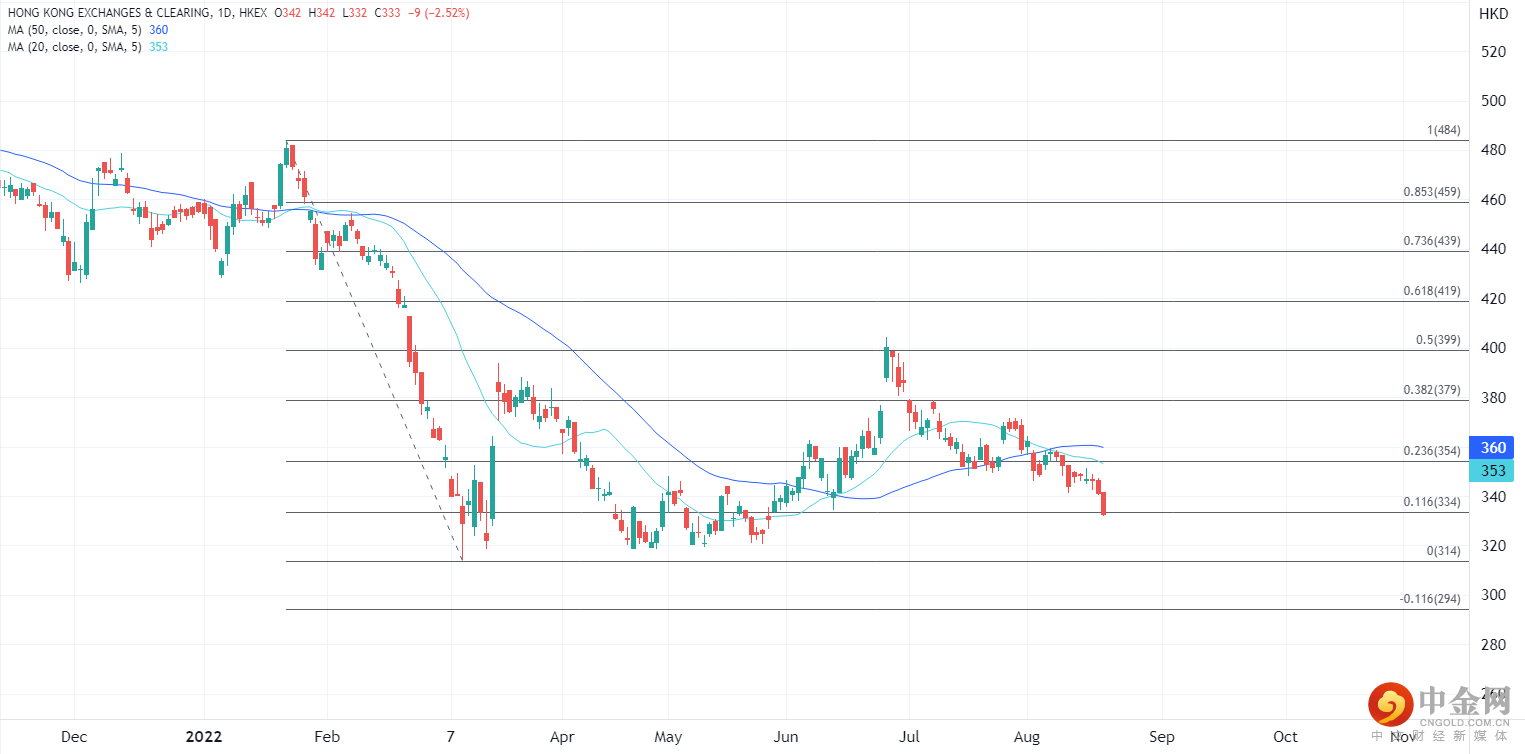Click 320 on the price axis
The width and height of the screenshot is (1525, 754).
[1493, 546]
